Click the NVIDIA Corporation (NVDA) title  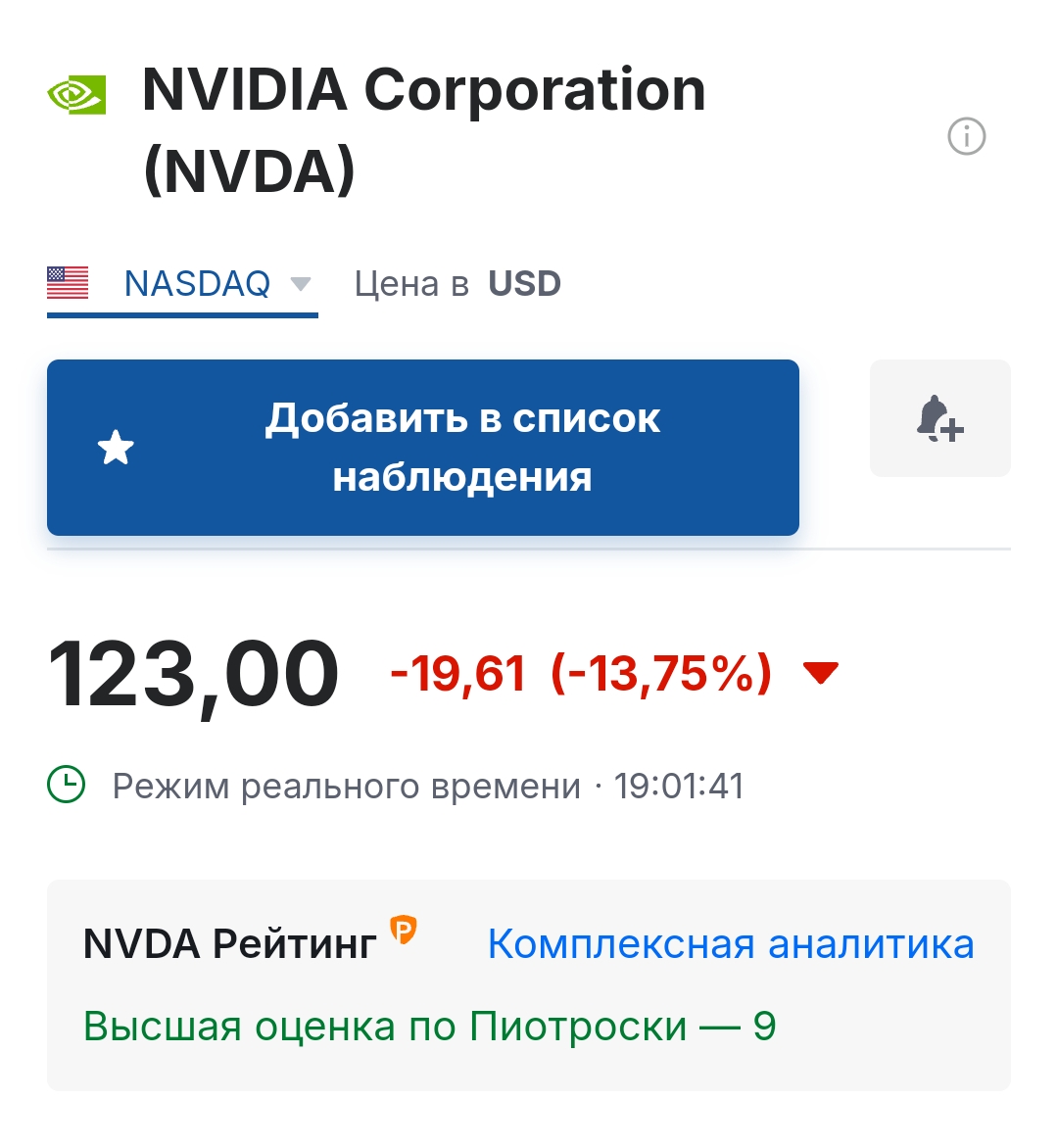point(423,129)
